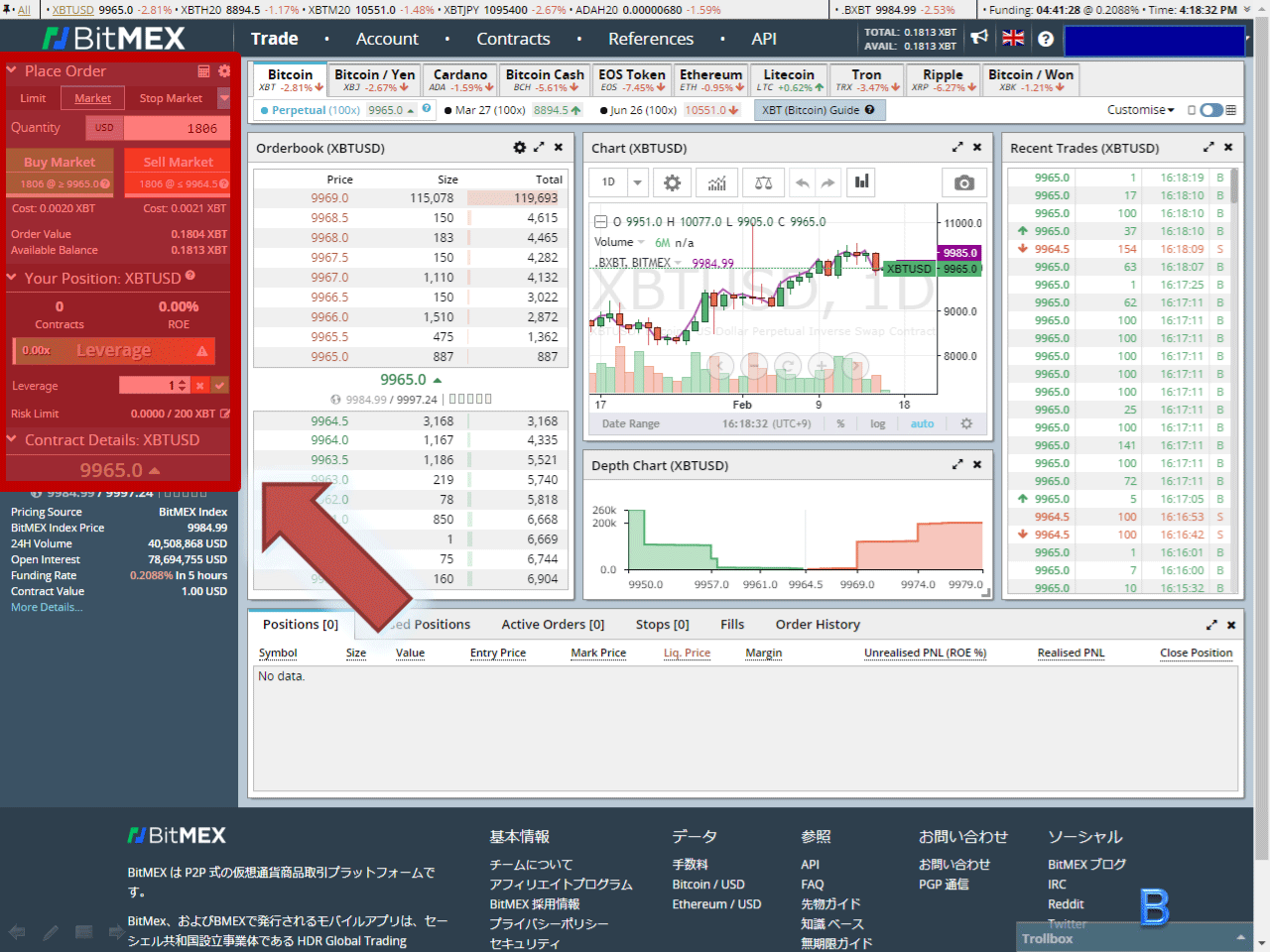1270x952 pixels.
Task: Collapse the Place Order section
Action: [12, 70]
